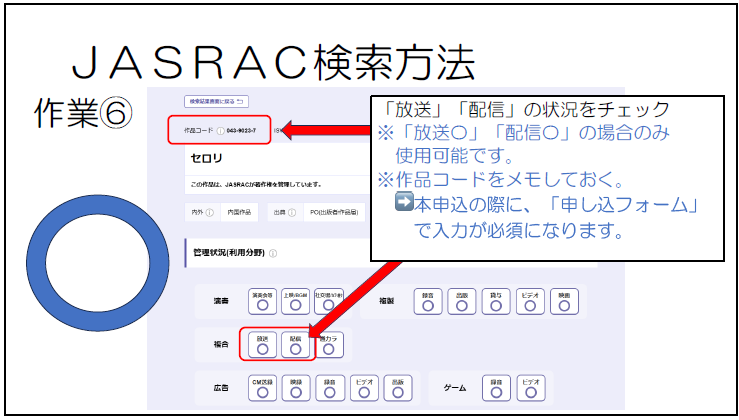Click 演奏会等 status box in 演奏 row
The image size is (739, 420).
point(263,301)
